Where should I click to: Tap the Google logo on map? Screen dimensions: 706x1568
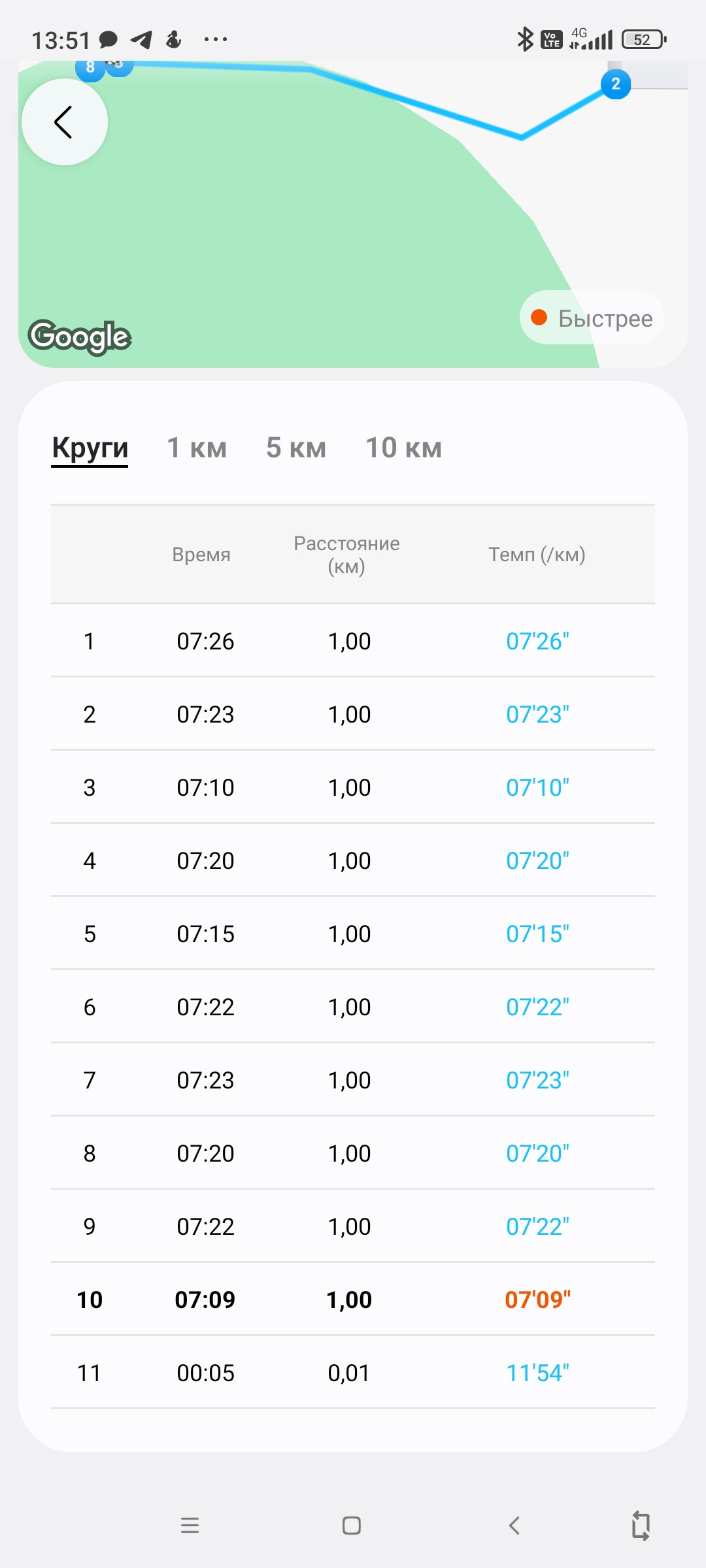click(x=80, y=337)
